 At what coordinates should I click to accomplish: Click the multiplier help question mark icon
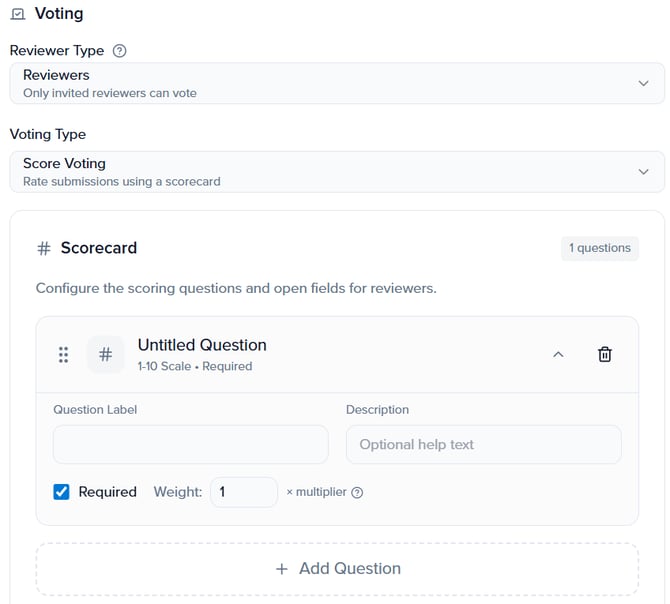click(x=357, y=492)
